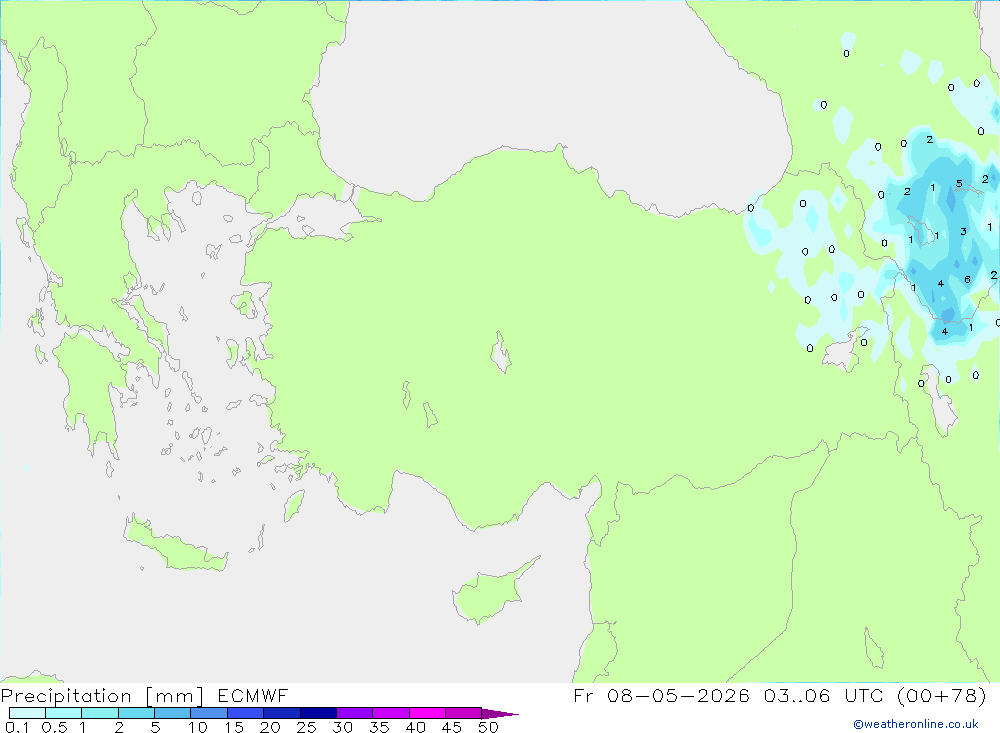1000x733 pixels.
Task: Click the 'Precipitation [mm]' title text
Action: coord(102,696)
